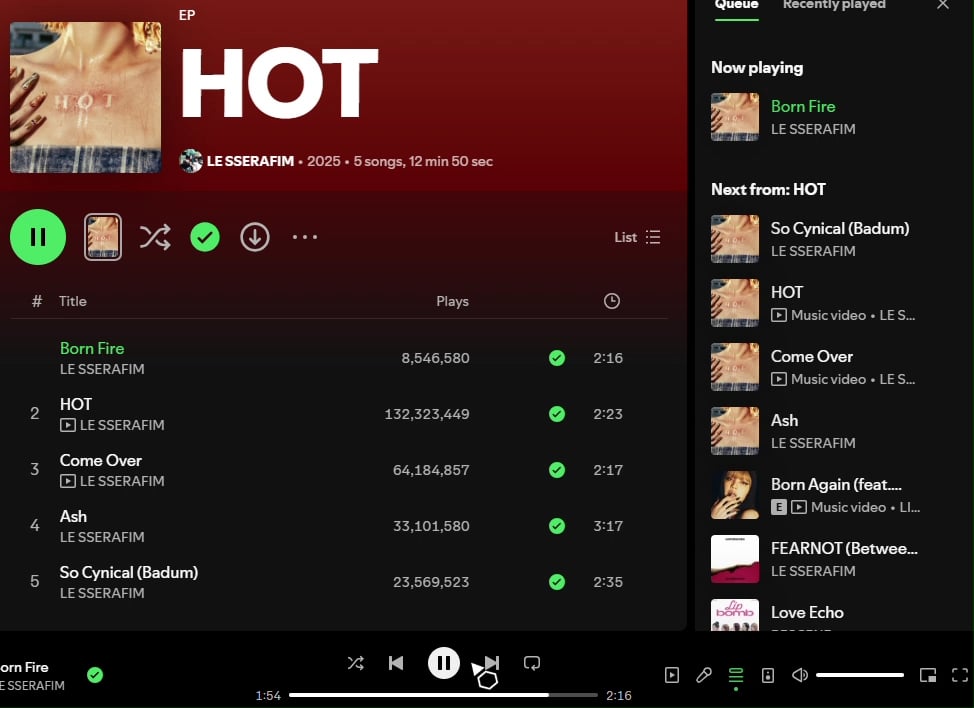Toggle repeat in the player bar
This screenshot has height=708, width=974.
point(532,663)
